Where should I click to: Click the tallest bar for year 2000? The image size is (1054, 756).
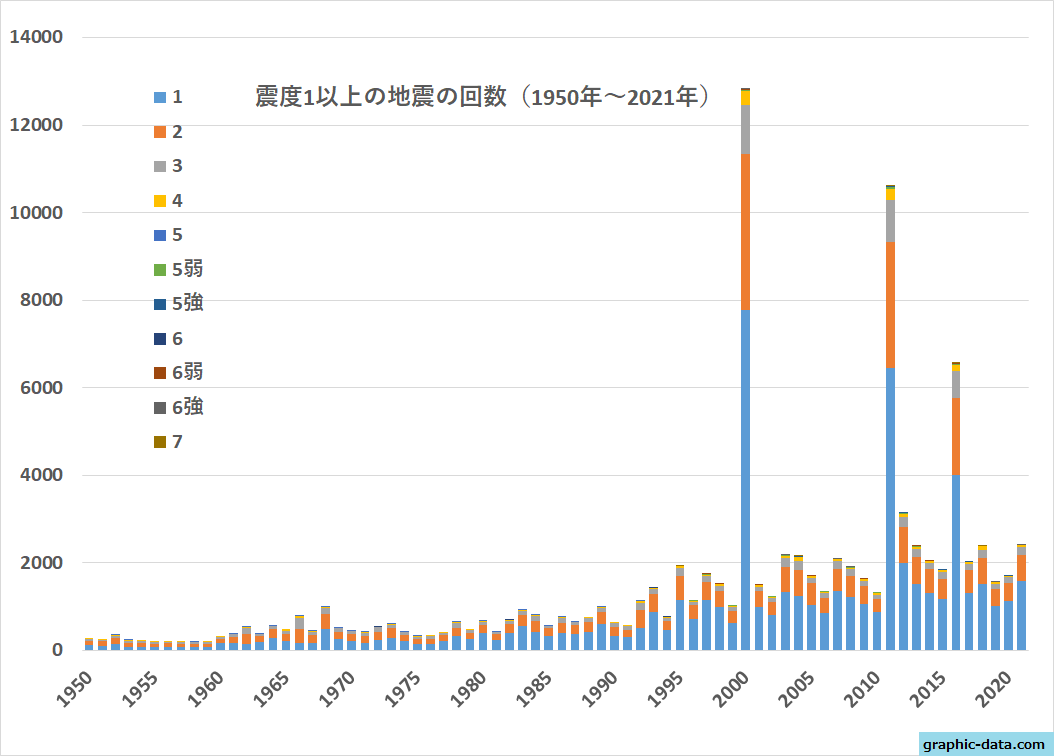tap(746, 400)
